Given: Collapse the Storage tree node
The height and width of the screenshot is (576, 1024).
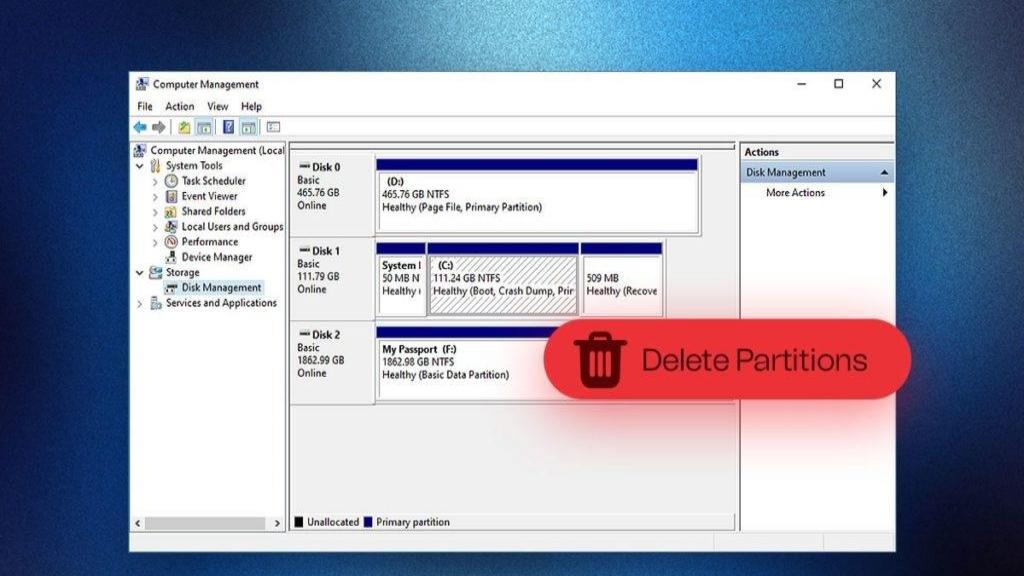Looking at the screenshot, I should tap(140, 272).
